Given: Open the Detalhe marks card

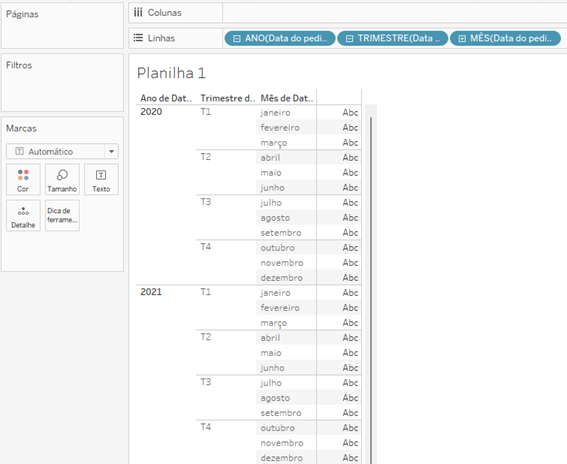Looking at the screenshot, I should pos(23,216).
